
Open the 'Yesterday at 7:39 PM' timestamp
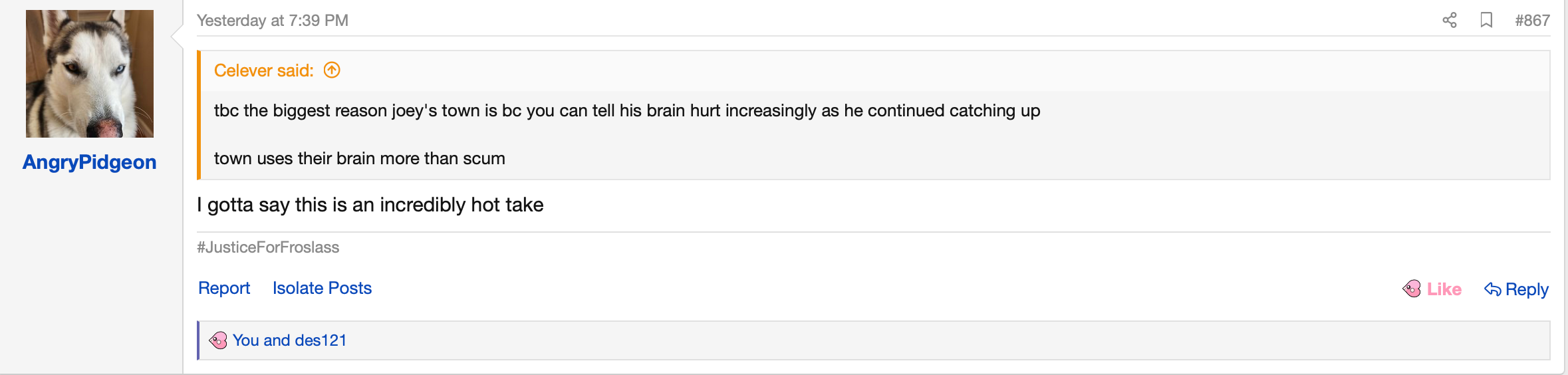click(273, 21)
